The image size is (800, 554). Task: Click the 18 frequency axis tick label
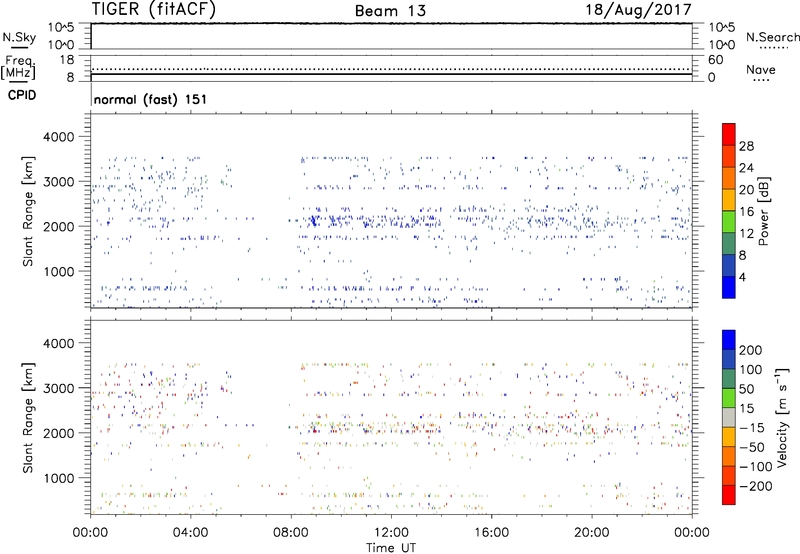(67, 60)
